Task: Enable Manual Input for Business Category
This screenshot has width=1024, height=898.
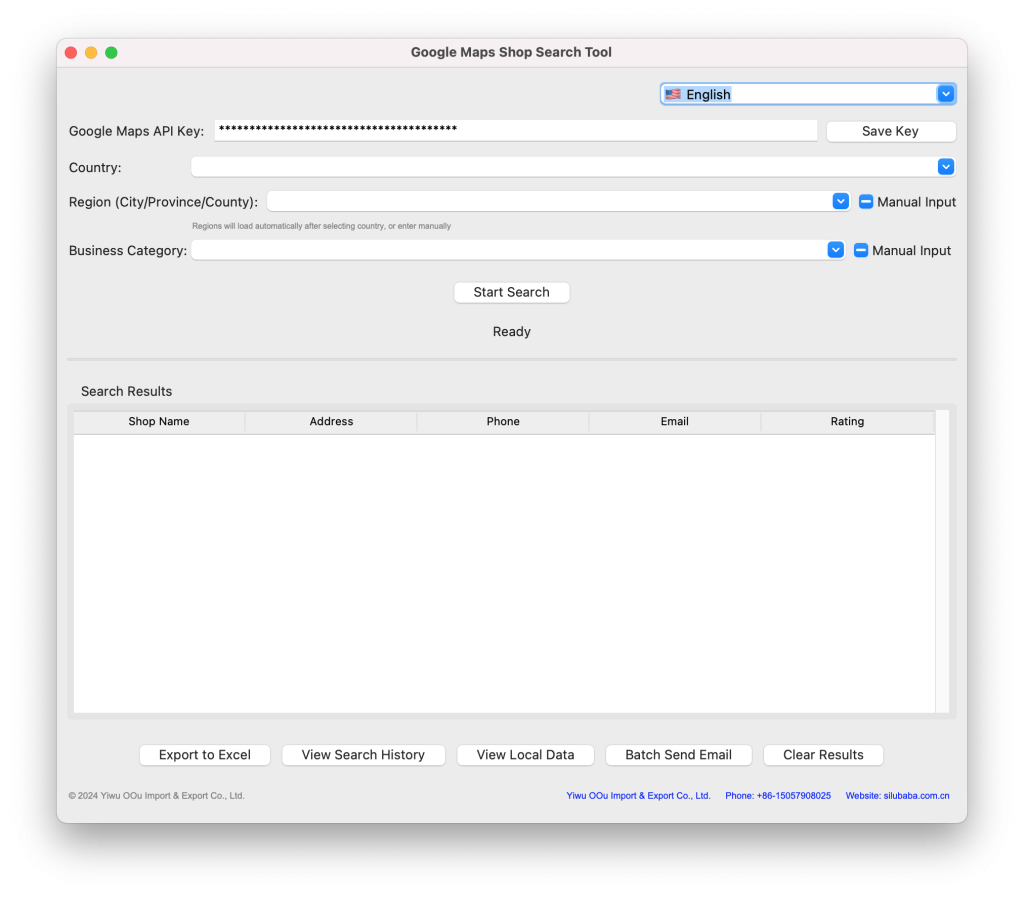Action: pos(861,251)
